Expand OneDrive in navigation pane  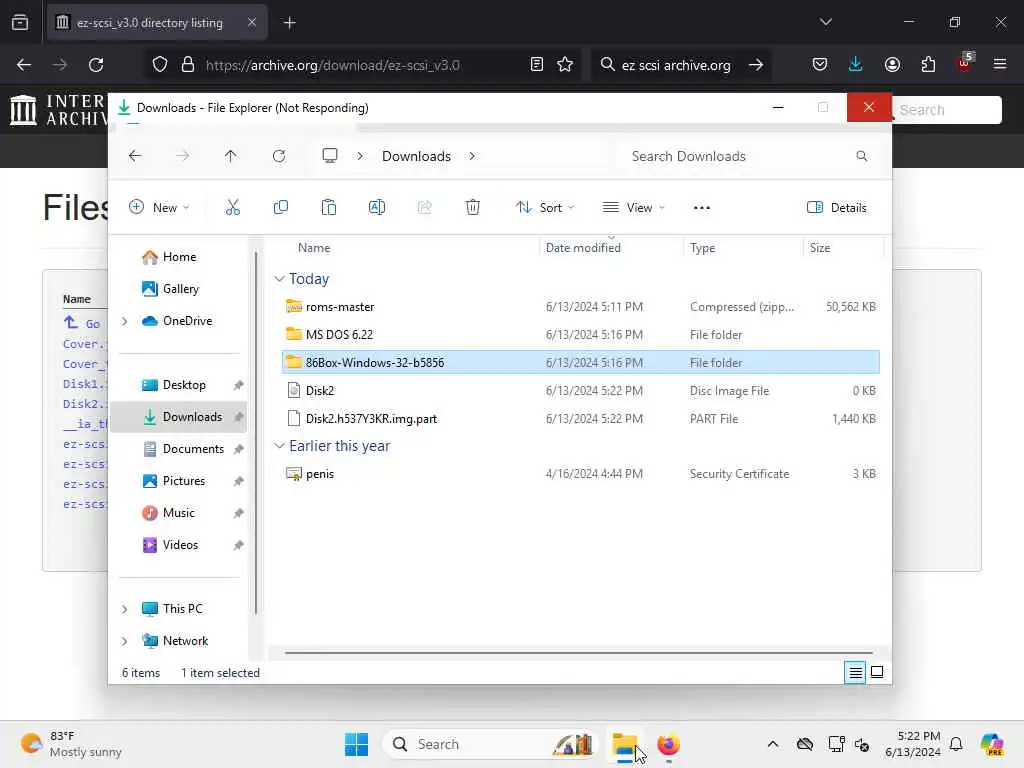tap(125, 321)
